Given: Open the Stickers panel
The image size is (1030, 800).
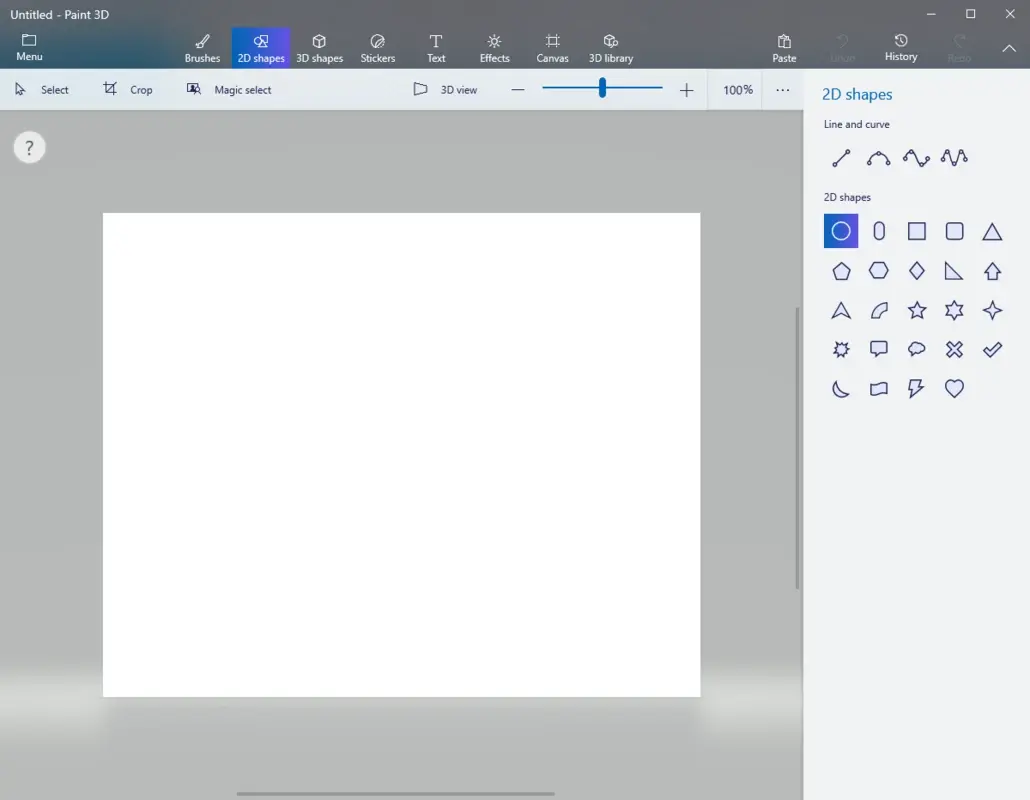Looking at the screenshot, I should coord(378,47).
